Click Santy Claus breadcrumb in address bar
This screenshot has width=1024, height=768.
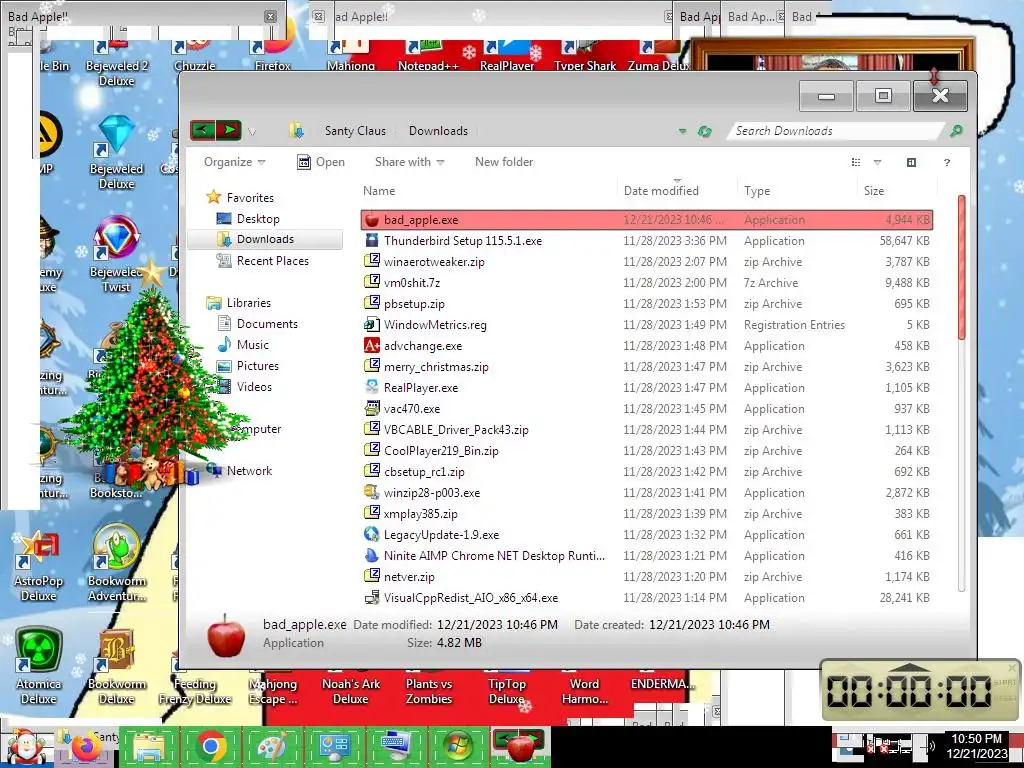355,131
